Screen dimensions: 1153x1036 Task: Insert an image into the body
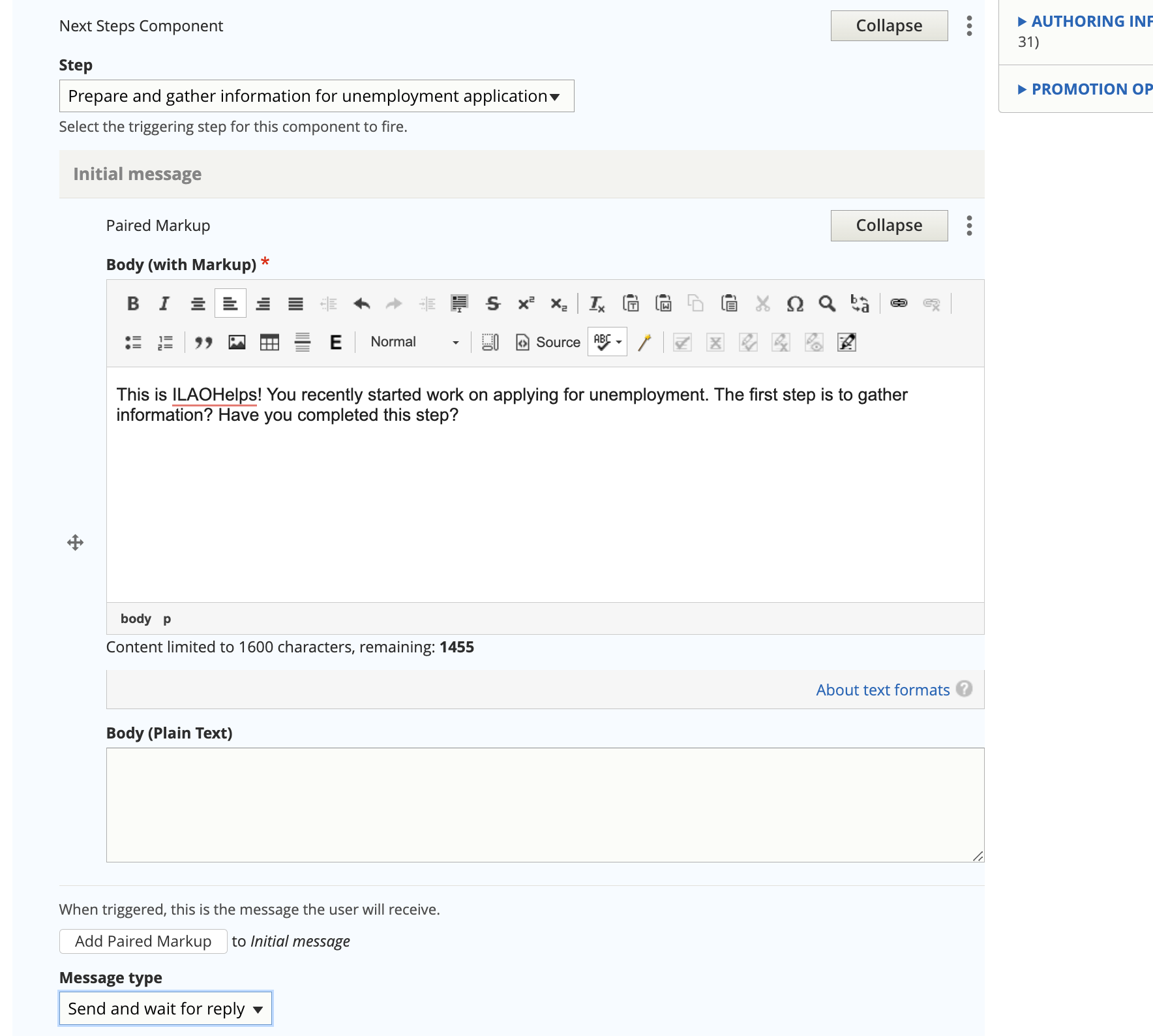(x=237, y=342)
